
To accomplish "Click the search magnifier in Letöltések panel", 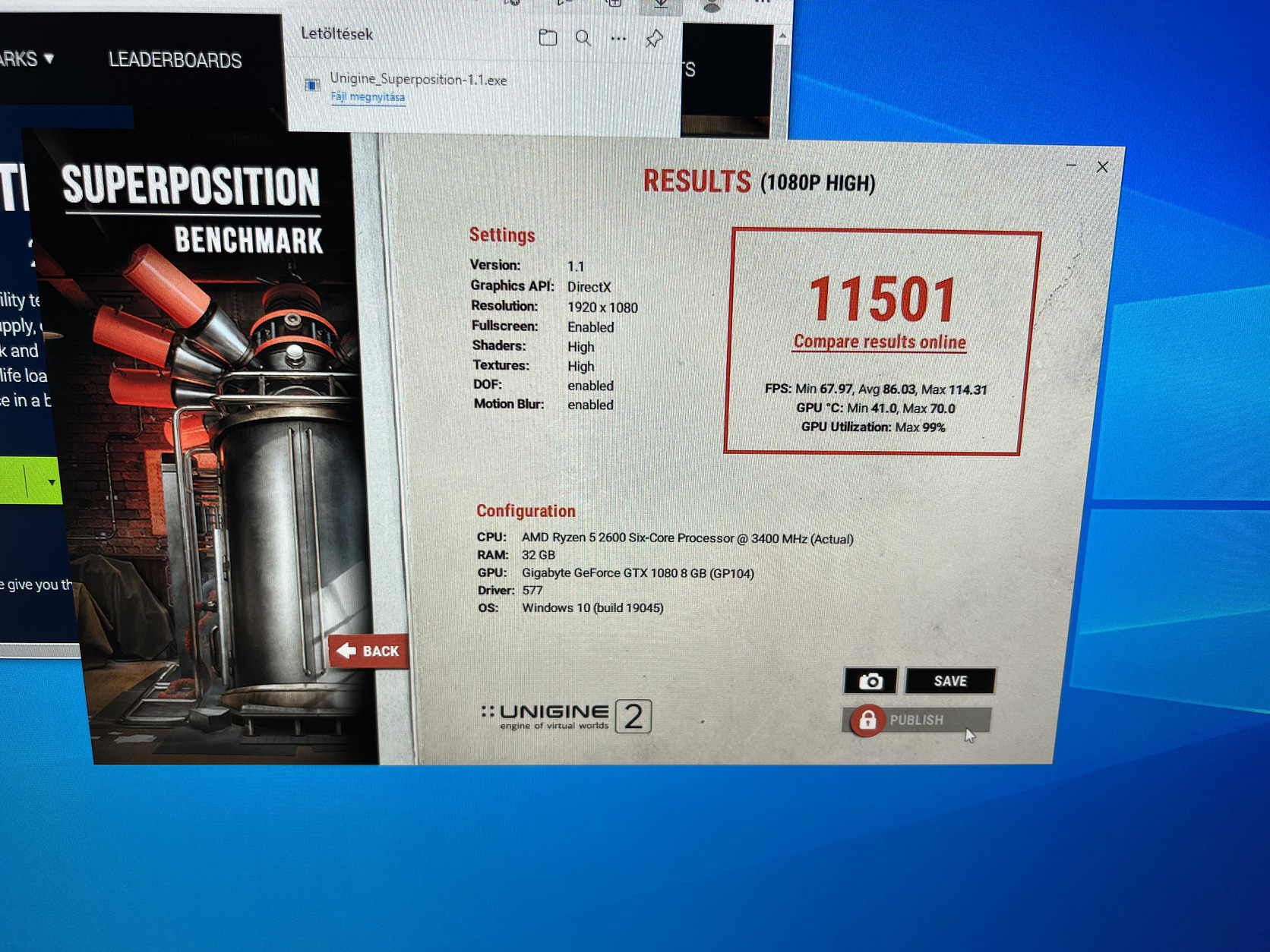I will coord(583,38).
